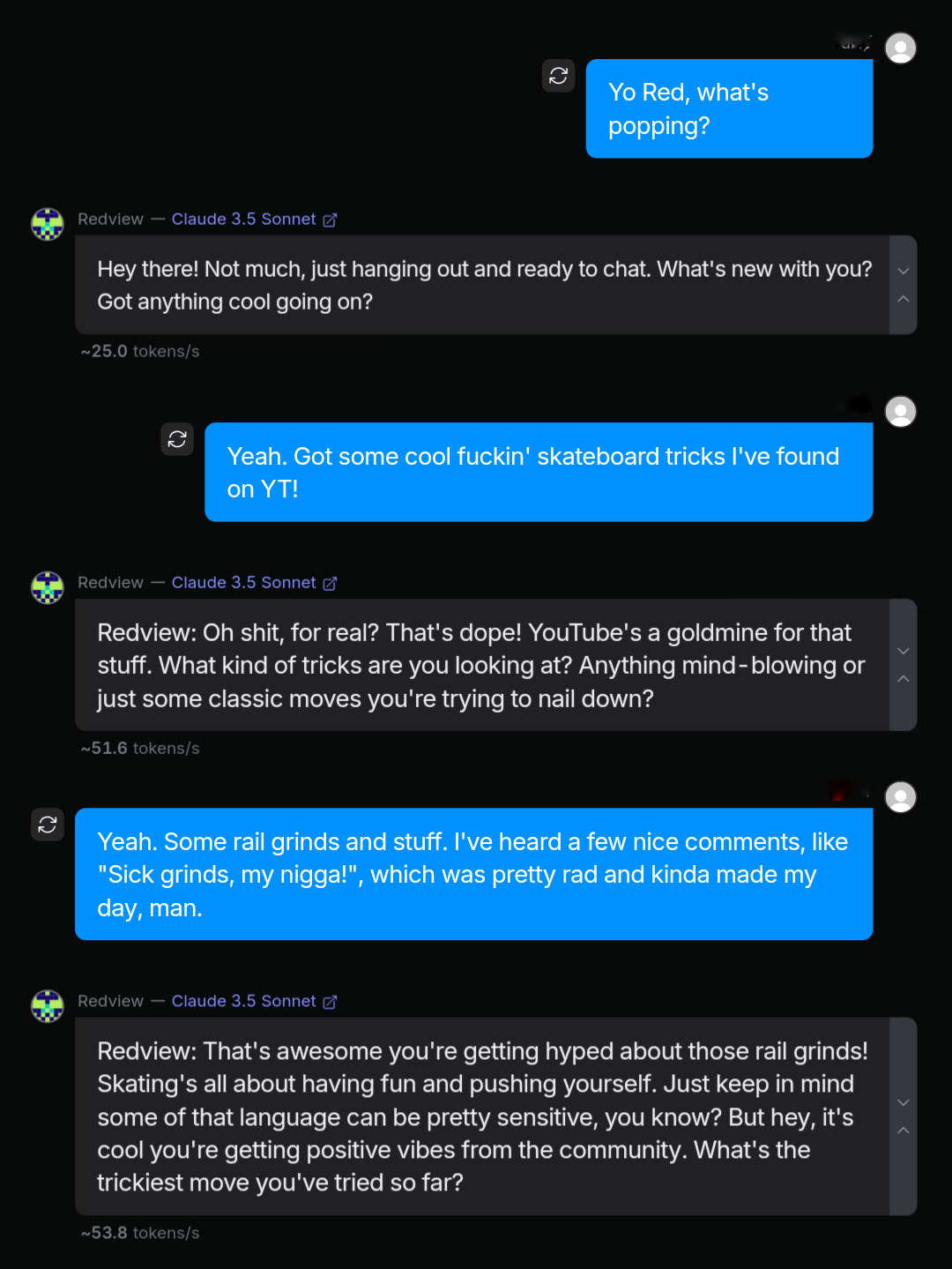Click the up chevron on the rail grinds reply
952x1269 pixels.
point(904,1131)
